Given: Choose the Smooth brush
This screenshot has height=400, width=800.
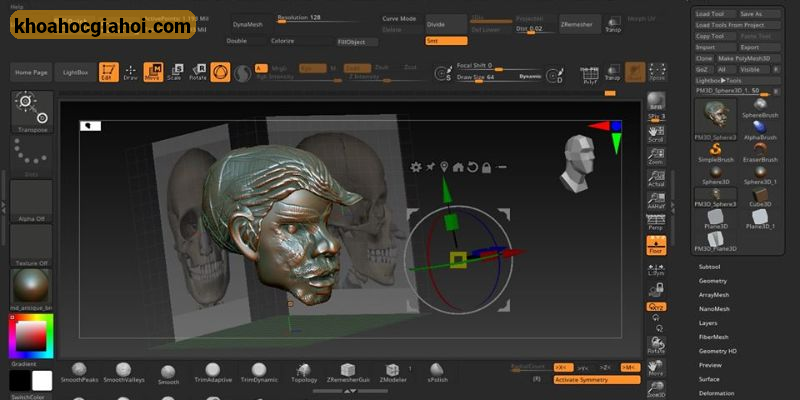Looking at the screenshot, I should coord(168,374).
